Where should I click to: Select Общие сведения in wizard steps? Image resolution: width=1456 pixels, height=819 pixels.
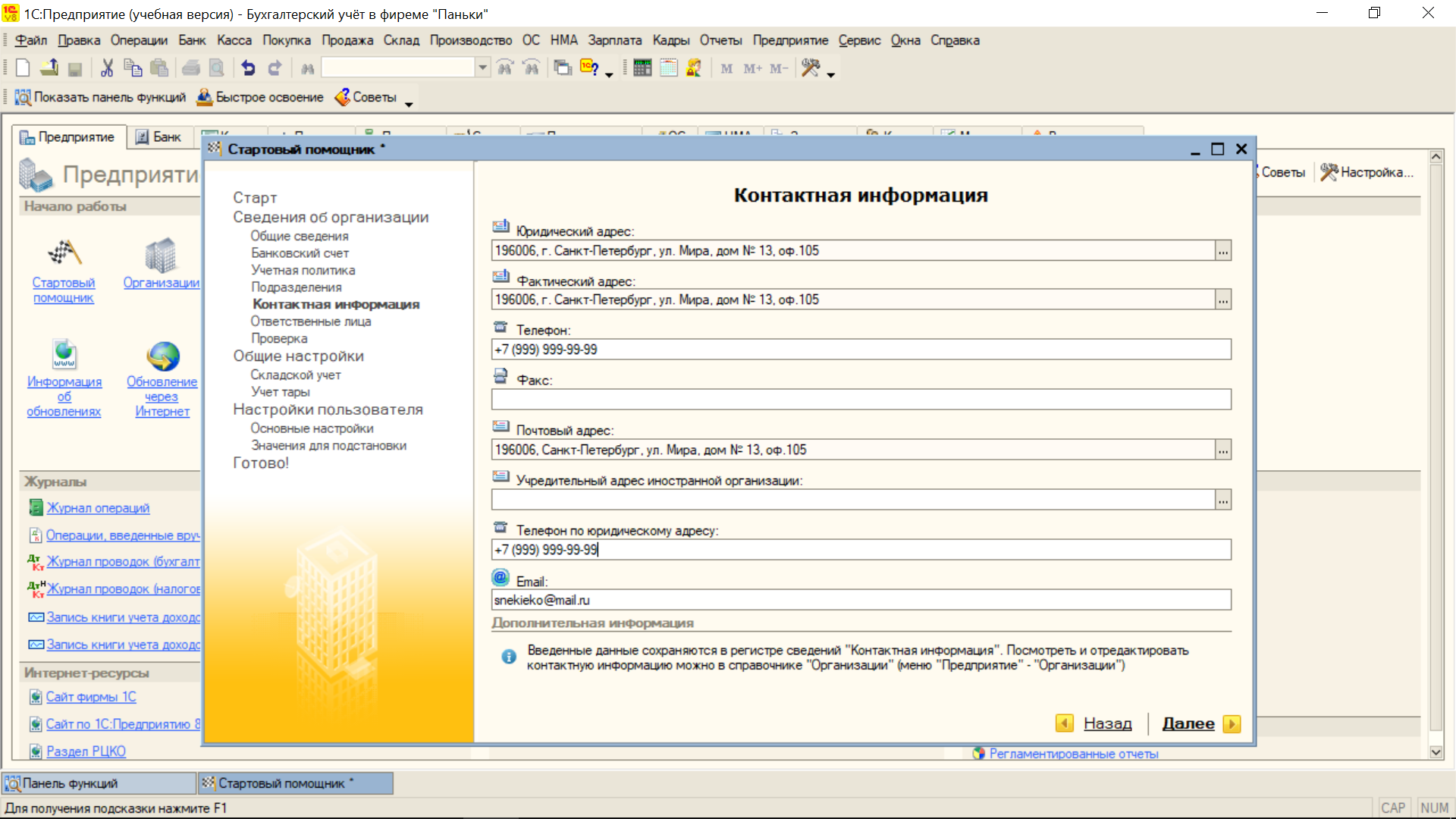pos(300,237)
